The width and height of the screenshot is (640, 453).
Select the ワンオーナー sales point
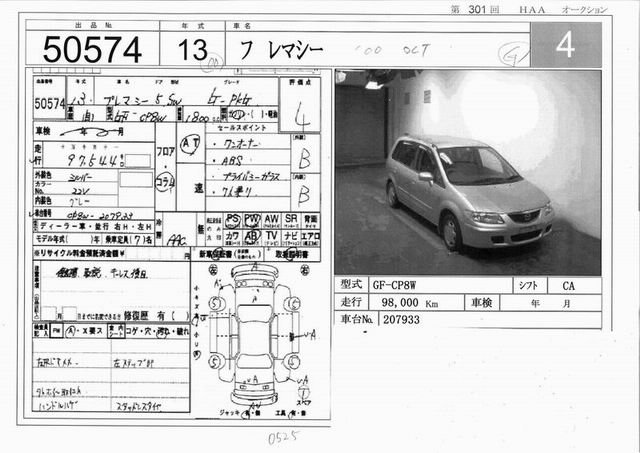(241, 144)
